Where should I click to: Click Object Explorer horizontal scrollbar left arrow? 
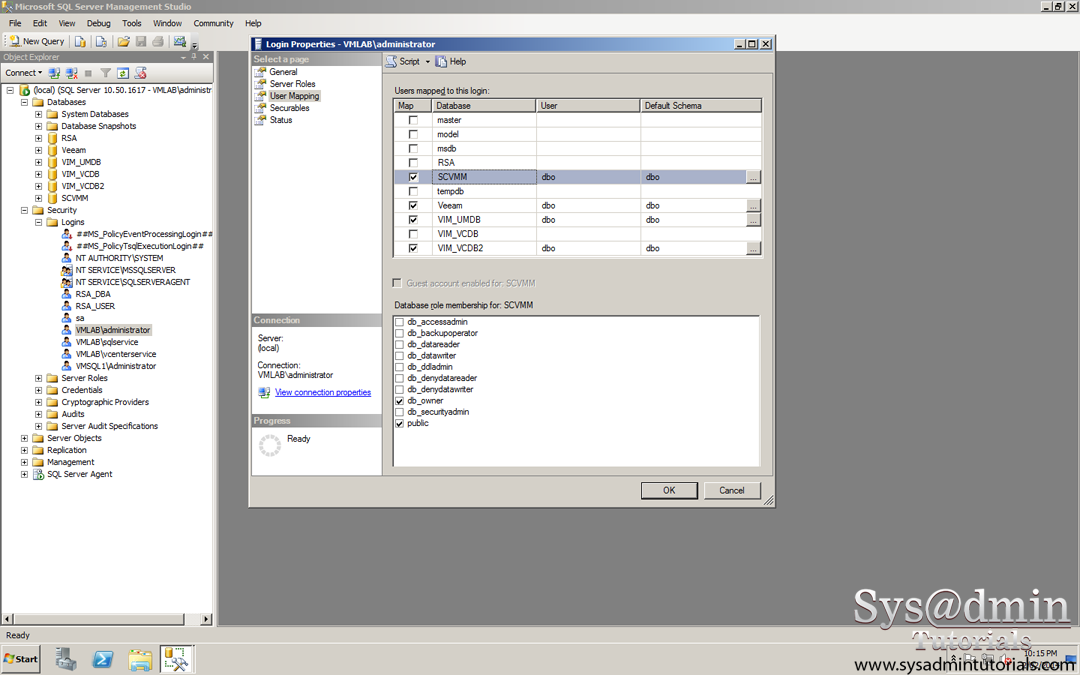8,619
